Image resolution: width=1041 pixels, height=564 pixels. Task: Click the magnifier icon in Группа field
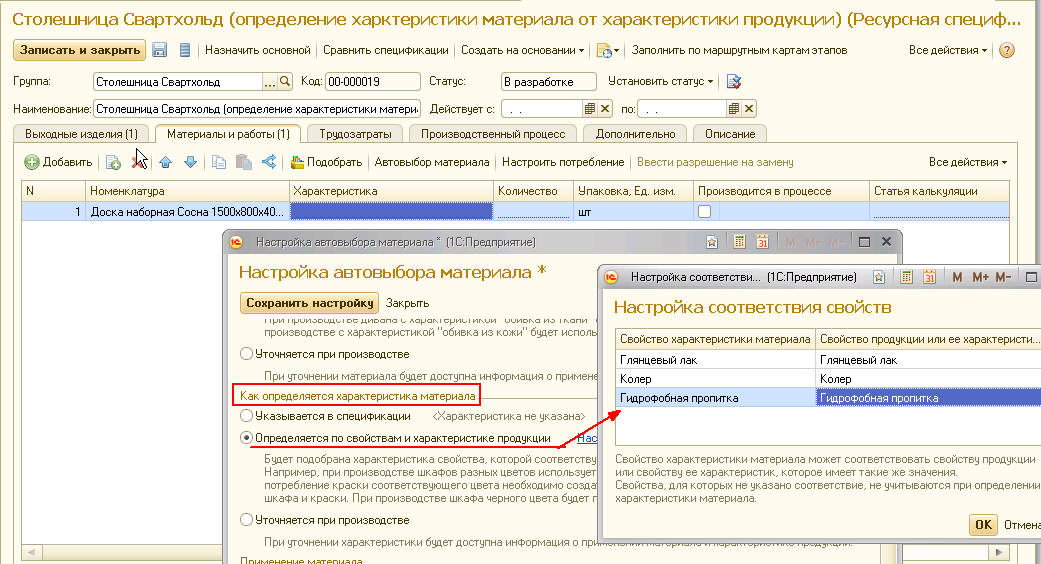tap(285, 82)
